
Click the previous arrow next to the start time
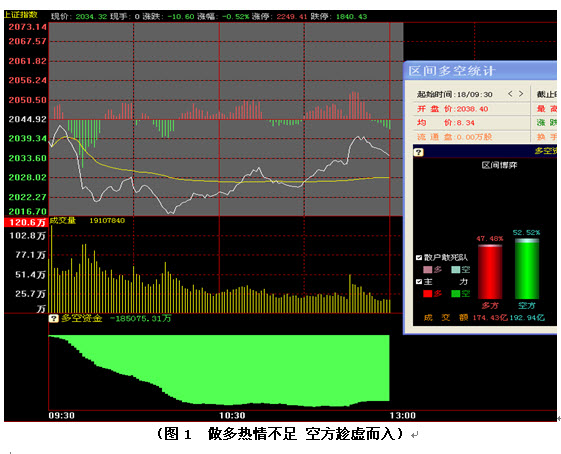pos(510,94)
